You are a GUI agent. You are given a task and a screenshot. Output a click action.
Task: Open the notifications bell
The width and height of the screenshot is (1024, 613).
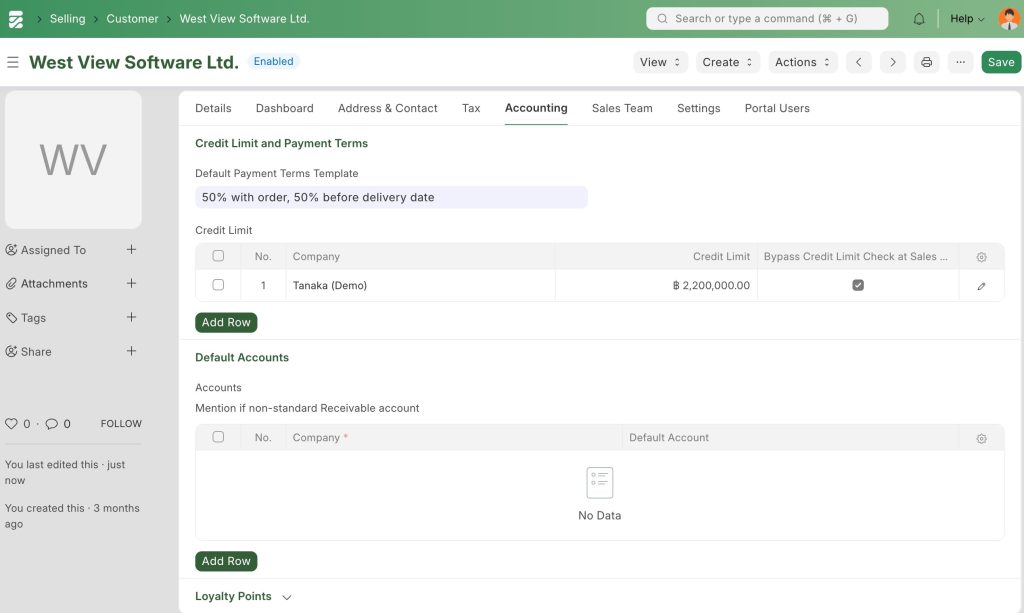click(x=919, y=19)
